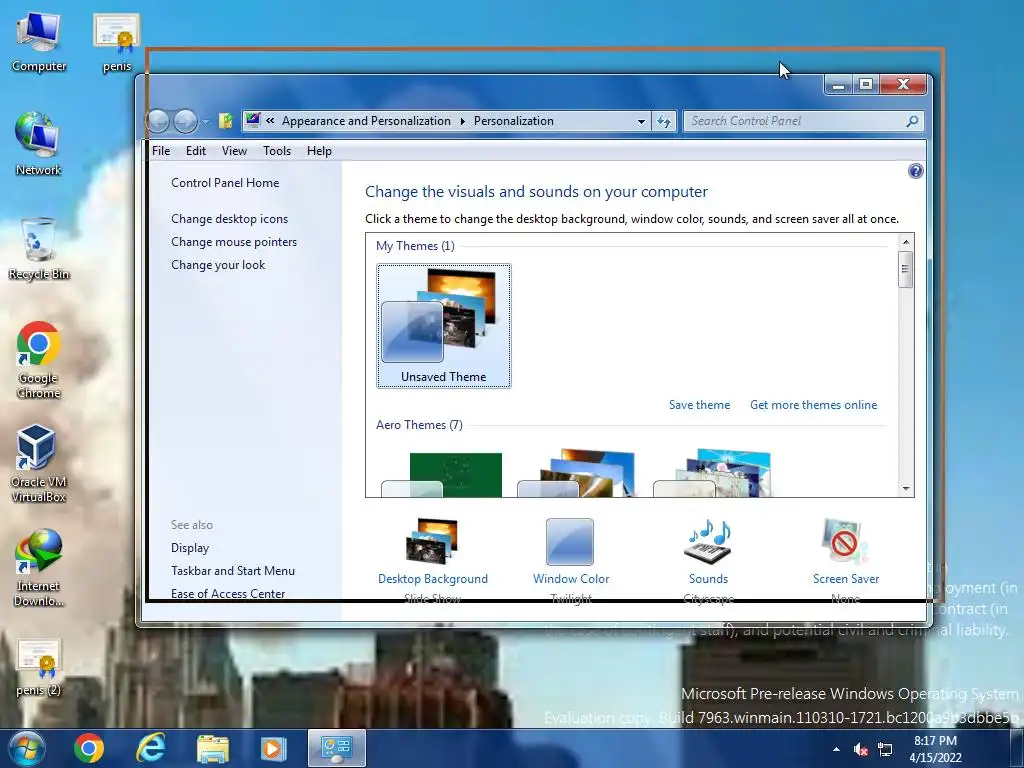Select the second Aero theme thumbnail

(577, 473)
